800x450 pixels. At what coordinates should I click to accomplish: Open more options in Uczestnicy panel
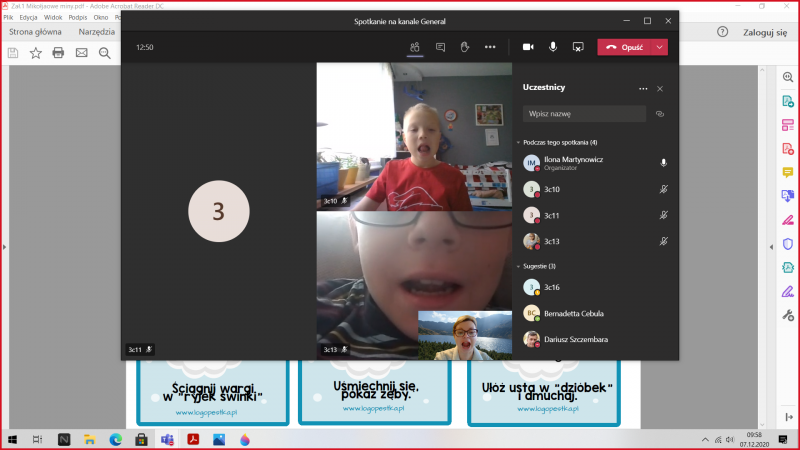point(643,89)
